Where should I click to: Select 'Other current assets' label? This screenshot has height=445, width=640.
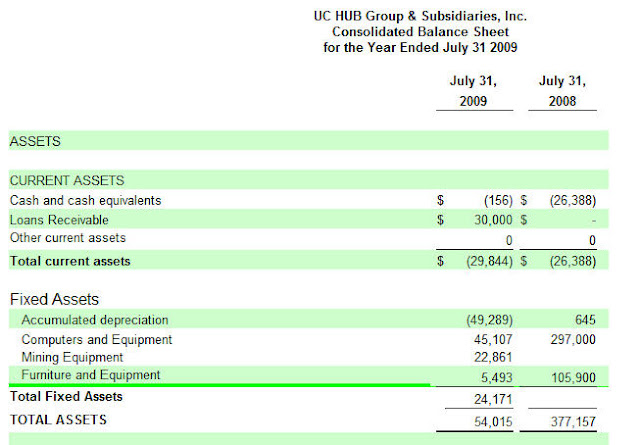68,238
